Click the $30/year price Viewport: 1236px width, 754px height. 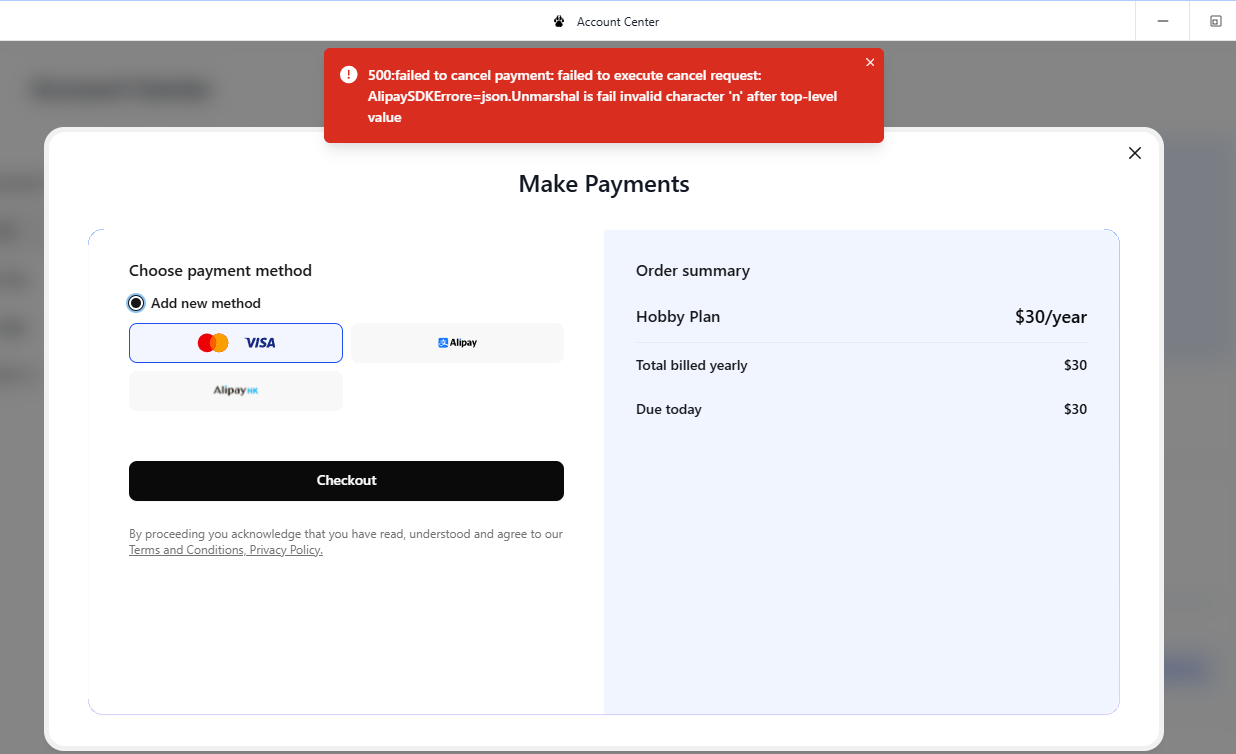1050,317
